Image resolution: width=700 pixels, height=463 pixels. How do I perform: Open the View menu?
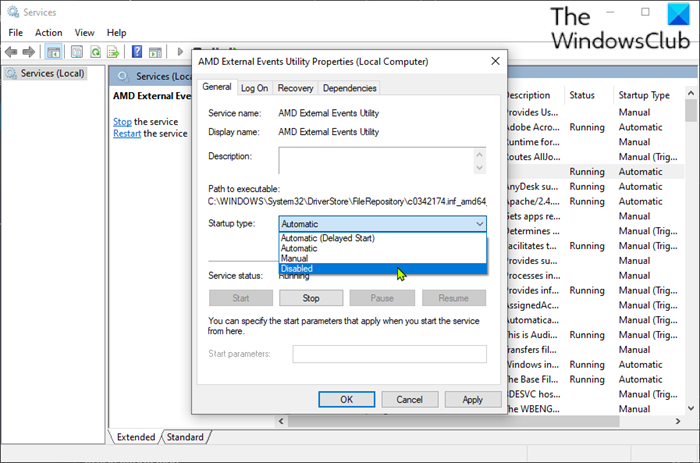click(x=84, y=33)
